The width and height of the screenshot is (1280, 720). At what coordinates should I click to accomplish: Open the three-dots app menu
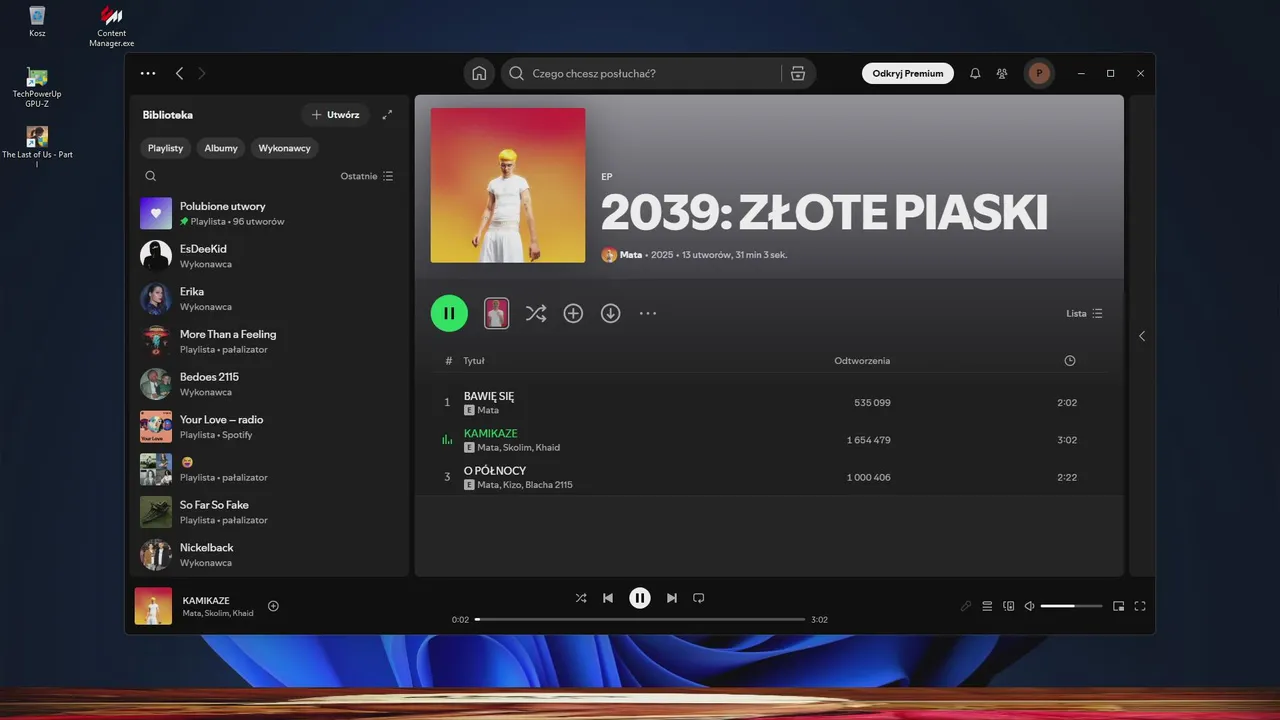[x=148, y=73]
